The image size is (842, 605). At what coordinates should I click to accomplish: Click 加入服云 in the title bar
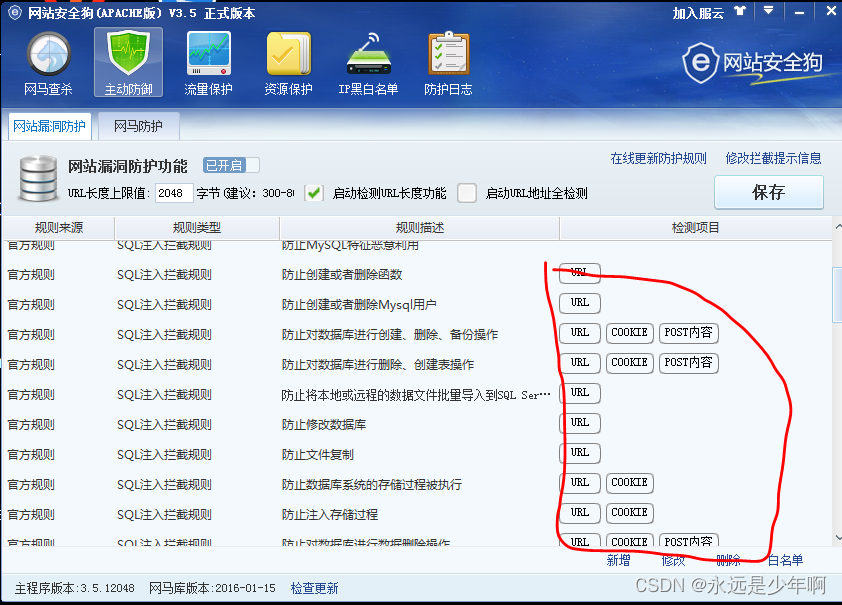(x=698, y=12)
